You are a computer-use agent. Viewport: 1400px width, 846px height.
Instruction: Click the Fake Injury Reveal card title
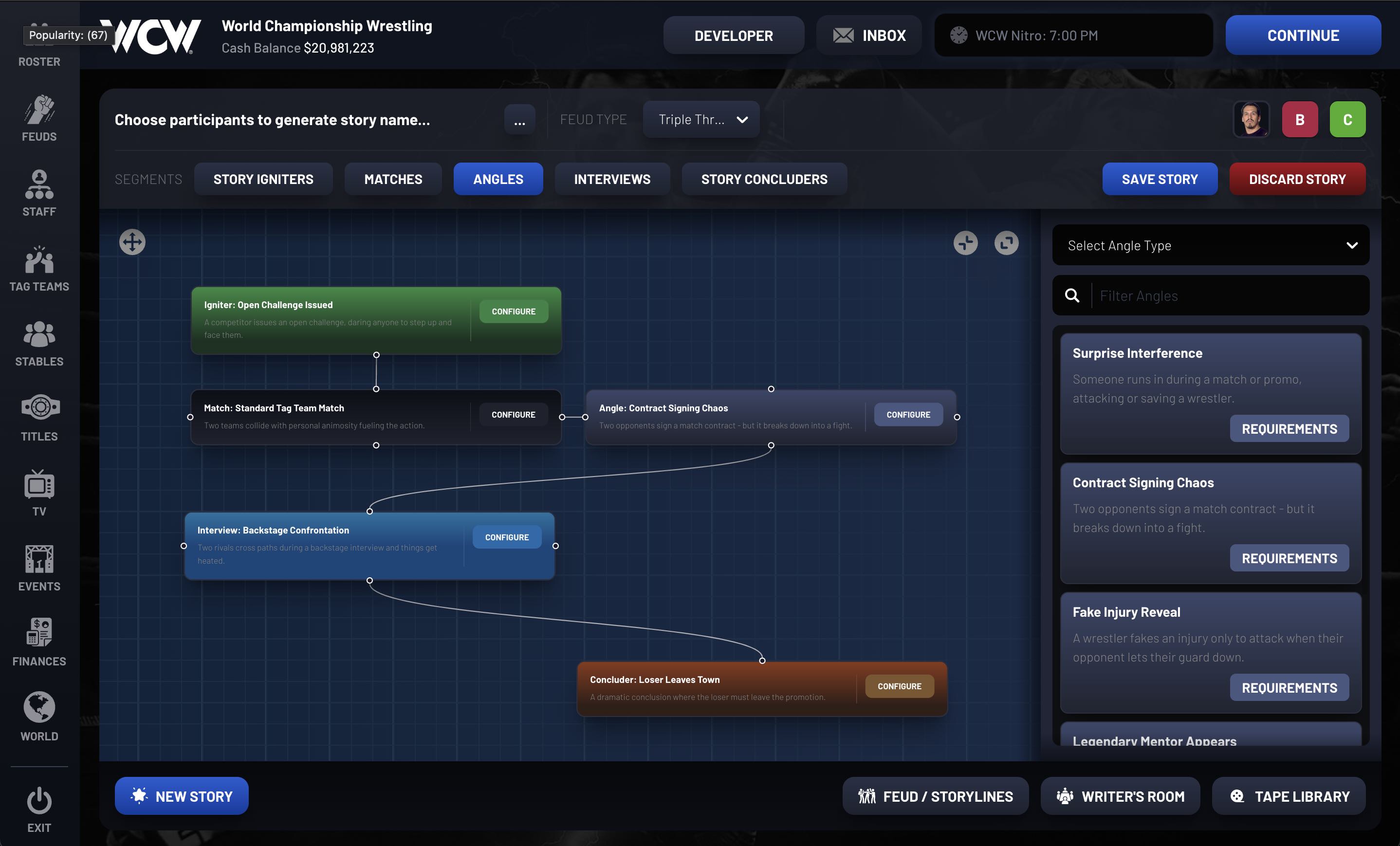(1126, 612)
